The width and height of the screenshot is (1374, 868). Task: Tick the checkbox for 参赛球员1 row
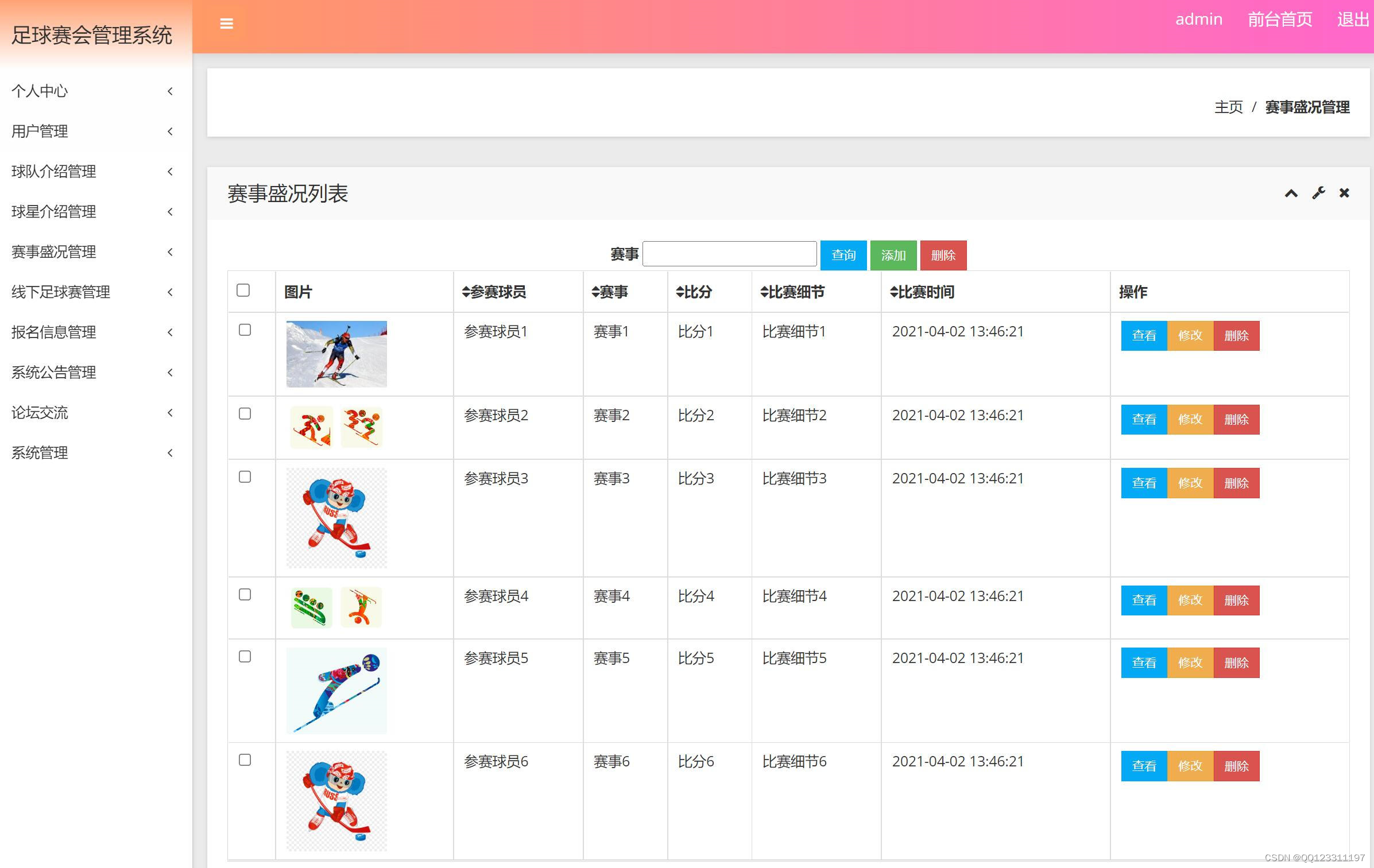tap(245, 330)
